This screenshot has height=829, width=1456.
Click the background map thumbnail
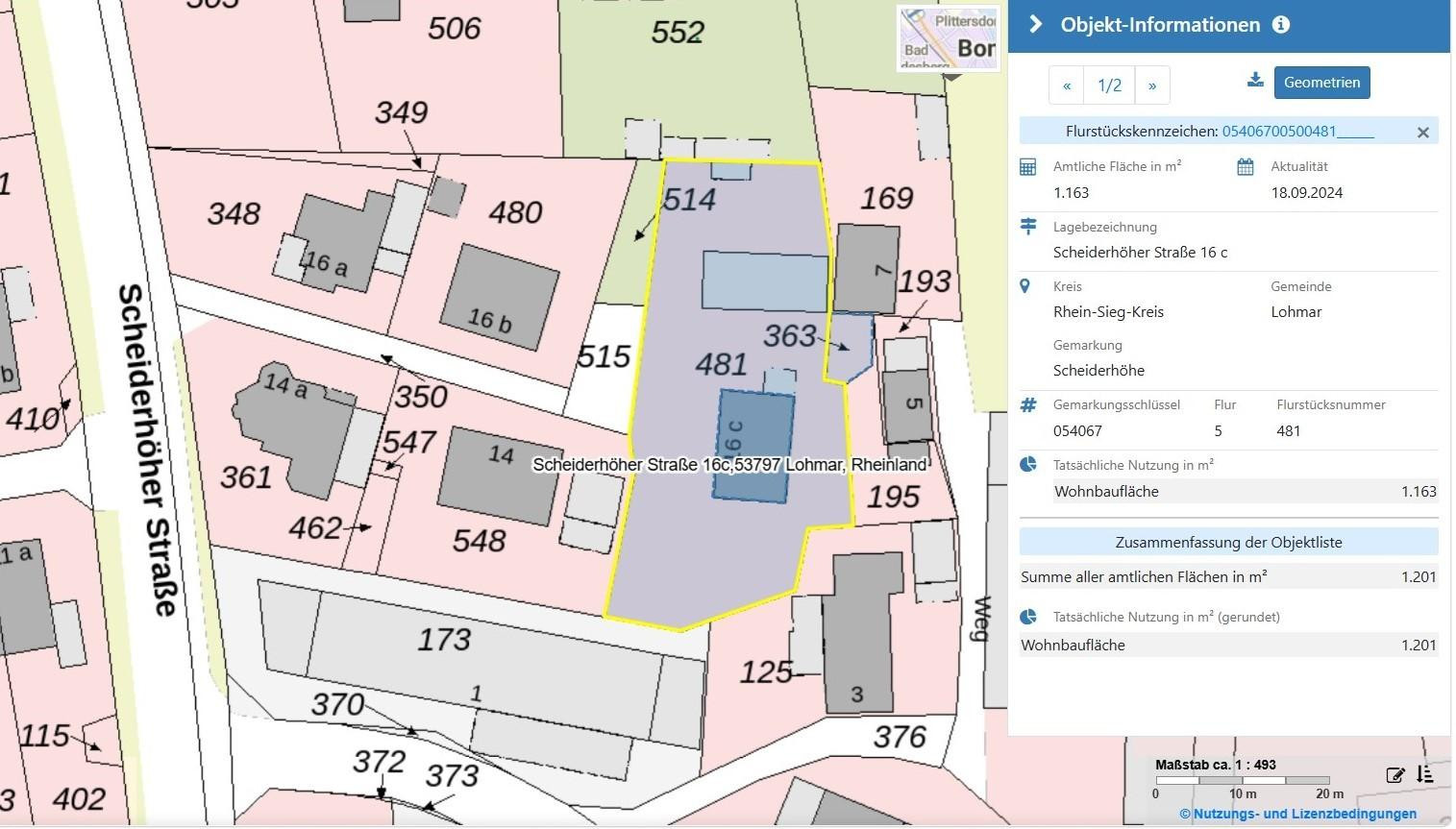(948, 38)
